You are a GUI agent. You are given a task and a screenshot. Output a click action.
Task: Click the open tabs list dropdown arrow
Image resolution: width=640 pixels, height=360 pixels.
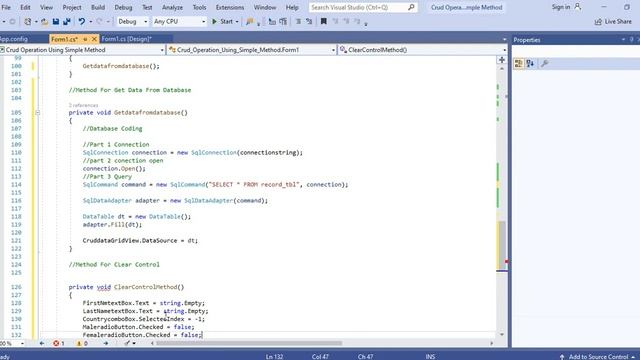(504, 40)
